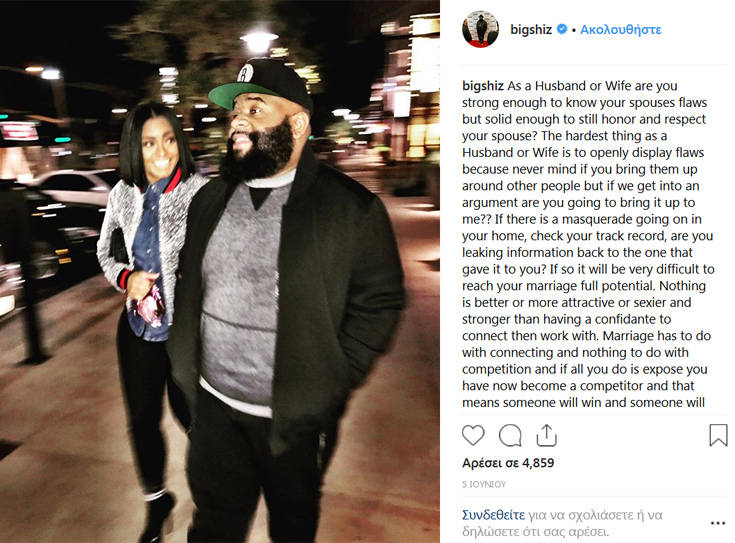Save the post with the bookmark icon
The image size is (735, 543).
point(718,435)
